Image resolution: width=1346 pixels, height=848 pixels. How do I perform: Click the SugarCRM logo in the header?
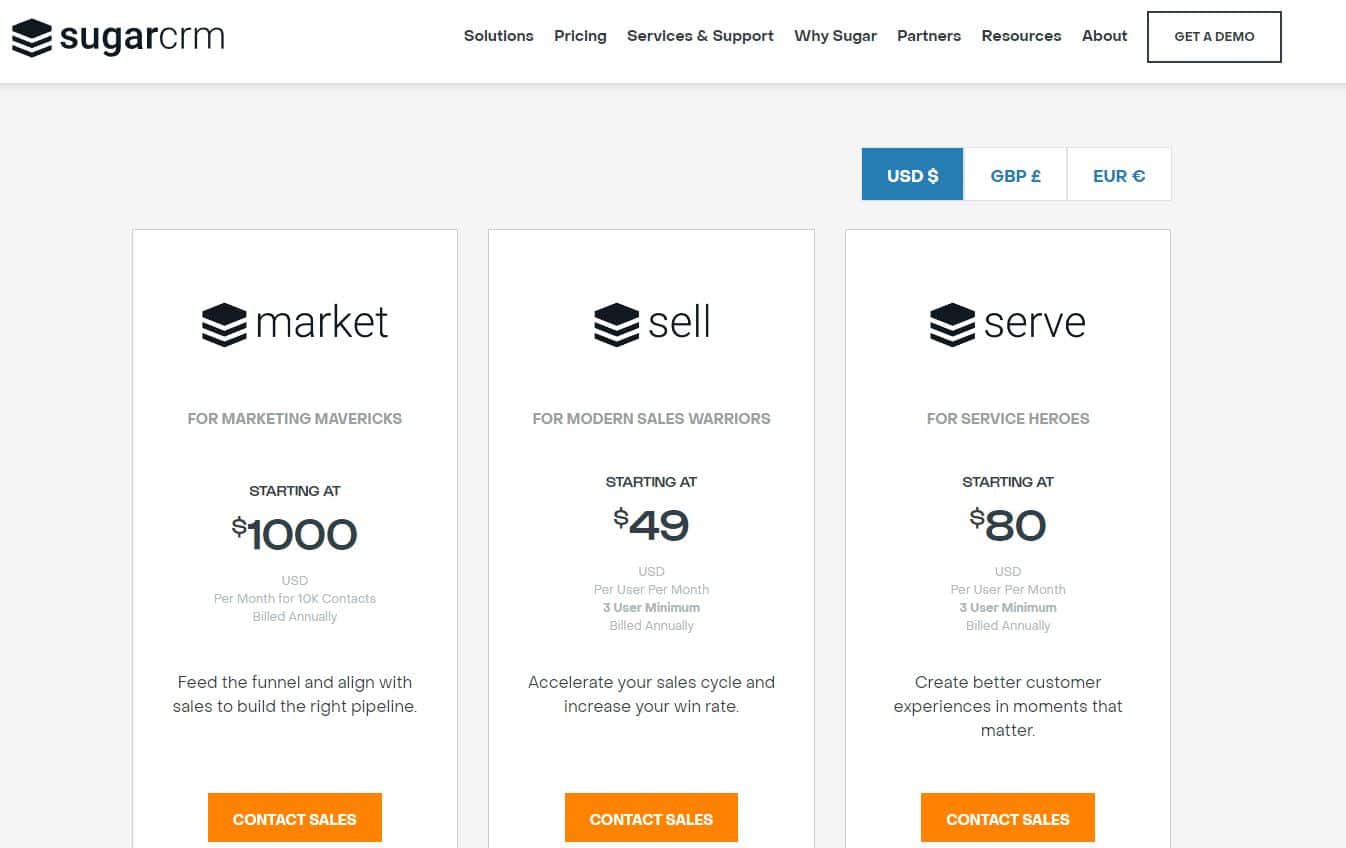tap(118, 37)
